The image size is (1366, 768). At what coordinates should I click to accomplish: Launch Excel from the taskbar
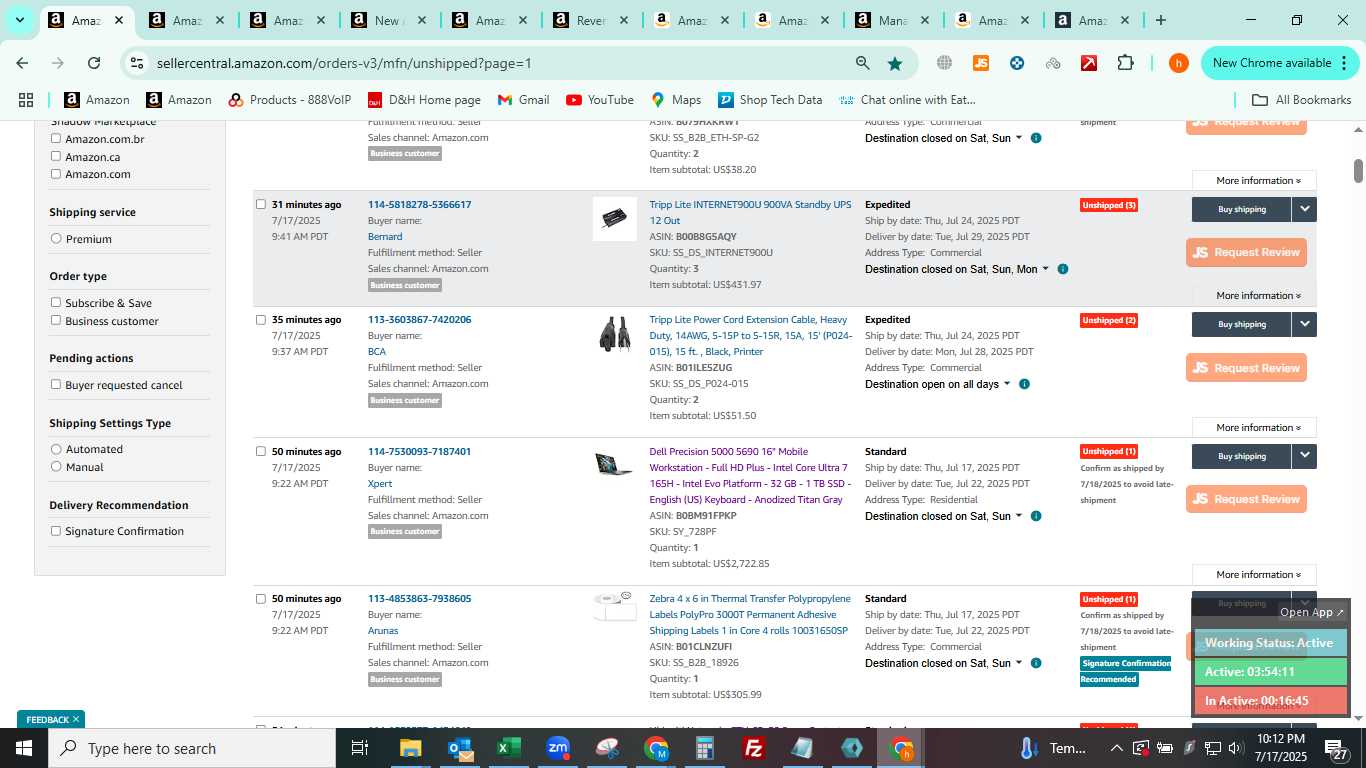[x=509, y=748]
